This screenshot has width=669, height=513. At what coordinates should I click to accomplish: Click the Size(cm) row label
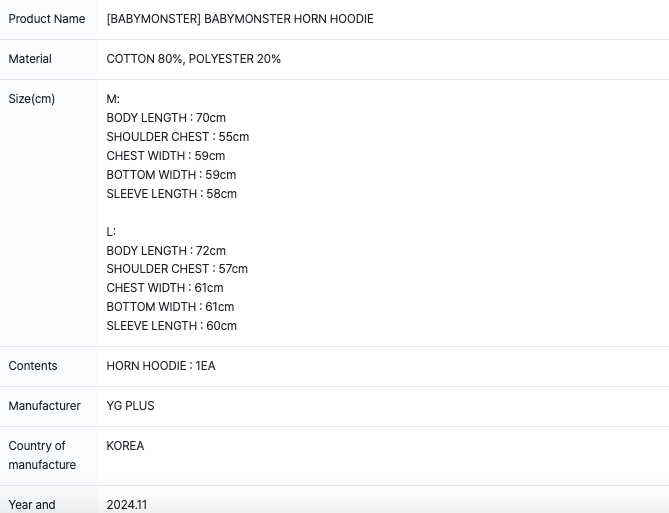click(32, 99)
